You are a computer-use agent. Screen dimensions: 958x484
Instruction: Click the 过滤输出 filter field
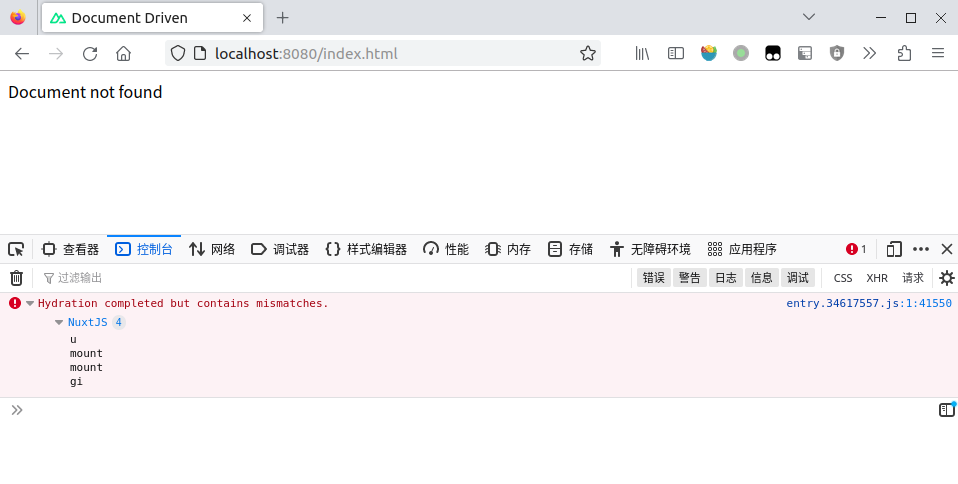(x=335, y=278)
